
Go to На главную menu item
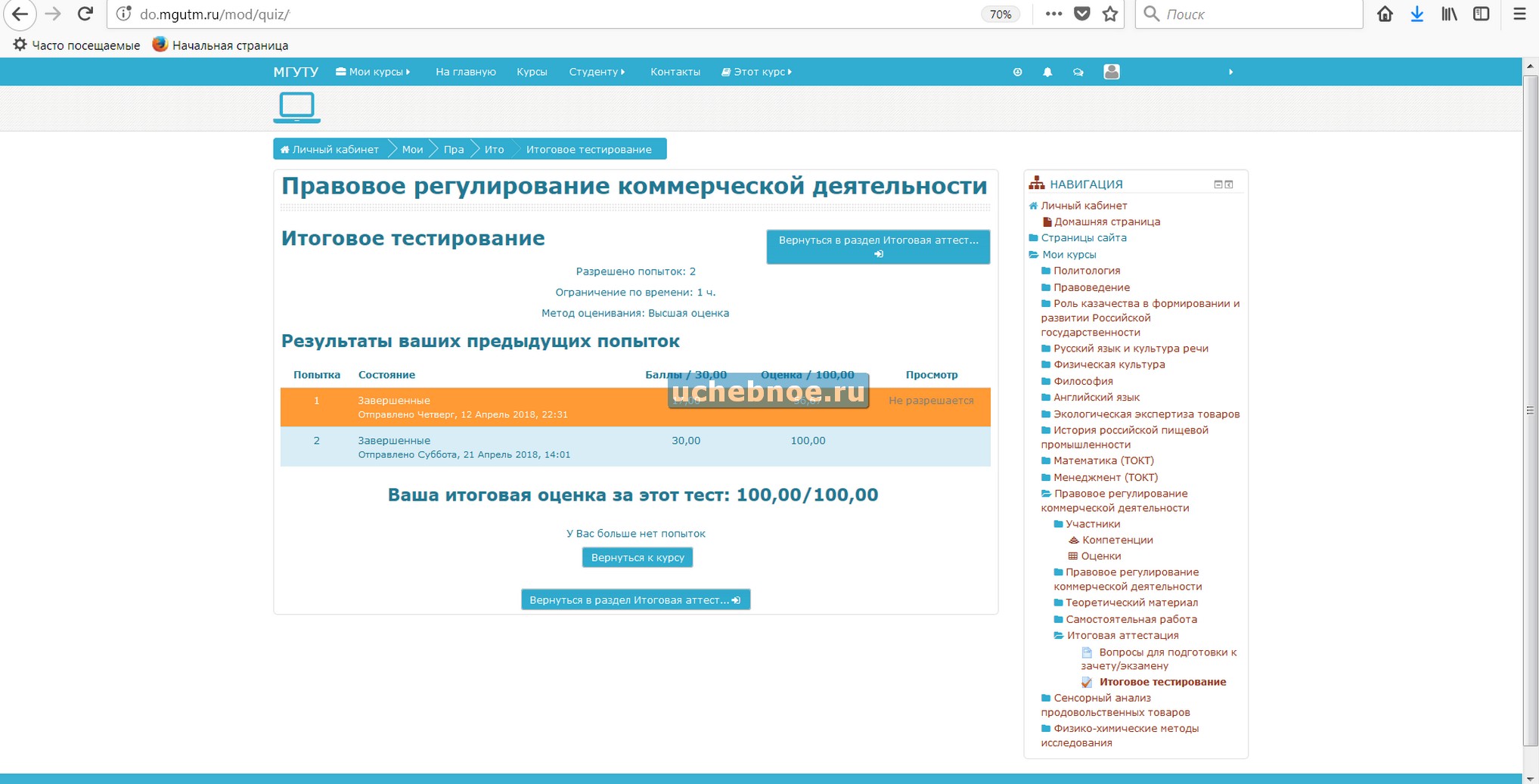(465, 72)
